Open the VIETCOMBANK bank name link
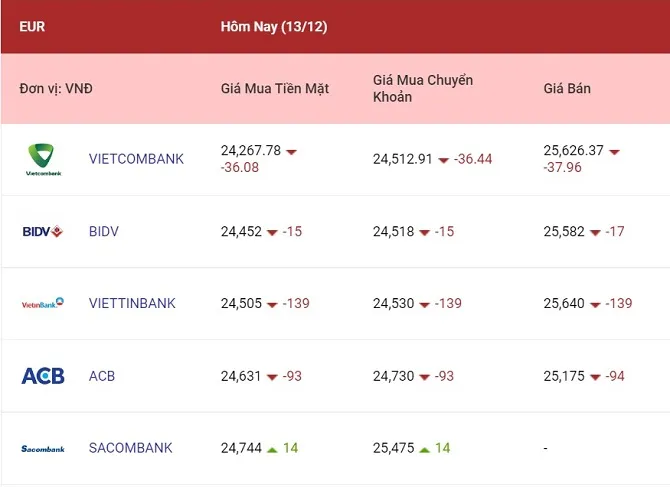Screen dimensions: 670x487 (x=136, y=159)
